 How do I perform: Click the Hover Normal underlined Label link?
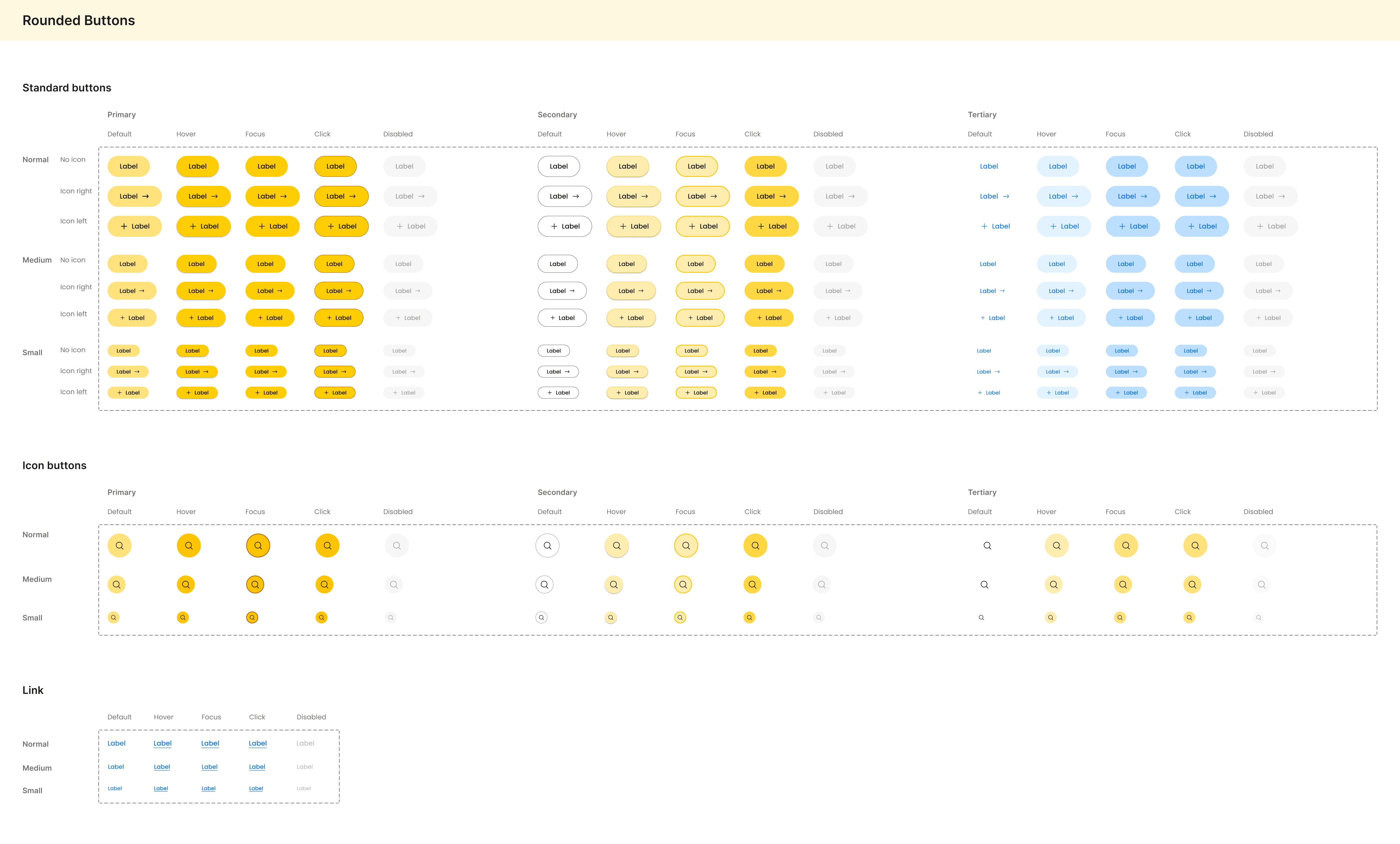[x=162, y=744]
